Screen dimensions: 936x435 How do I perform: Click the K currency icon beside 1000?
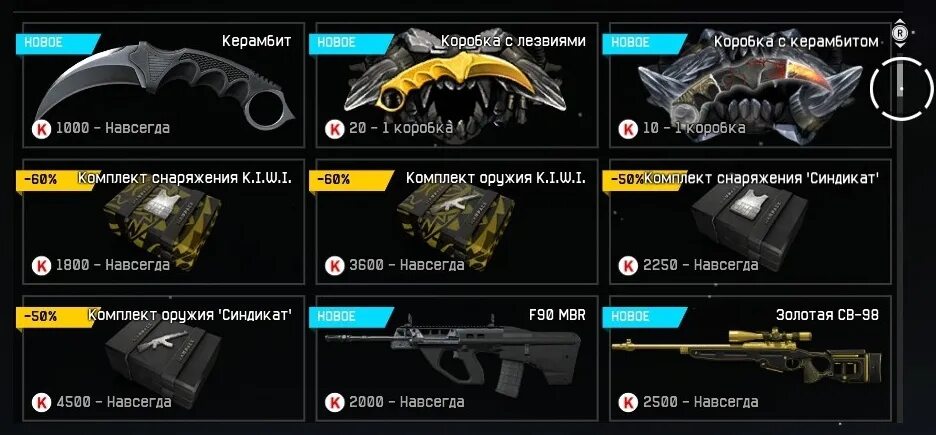click(x=42, y=129)
